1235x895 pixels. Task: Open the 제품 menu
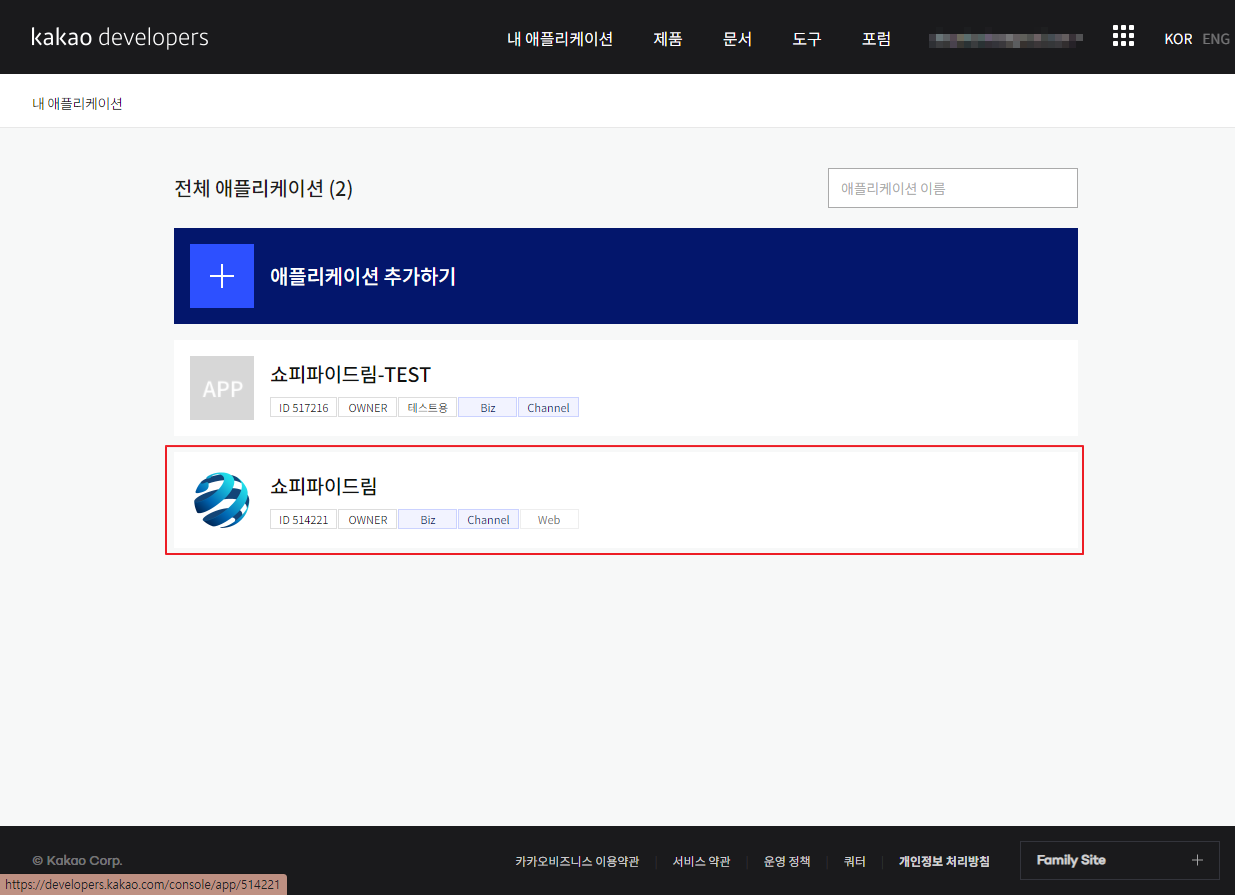(x=668, y=39)
